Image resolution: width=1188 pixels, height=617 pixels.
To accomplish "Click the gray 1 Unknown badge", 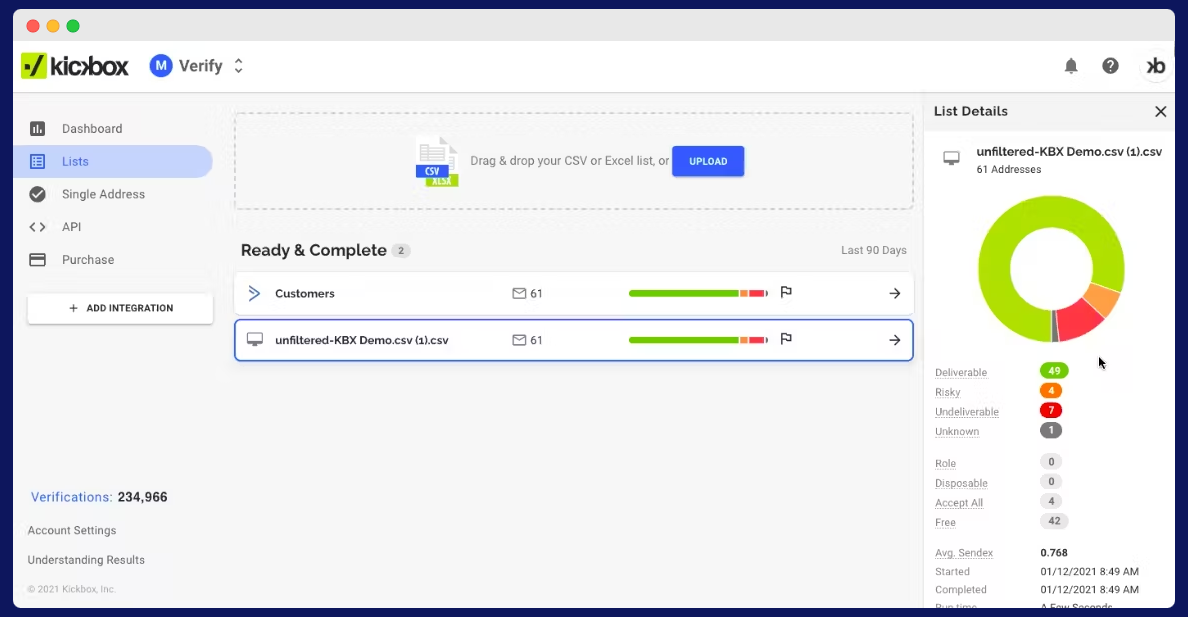I will 1051,430.
